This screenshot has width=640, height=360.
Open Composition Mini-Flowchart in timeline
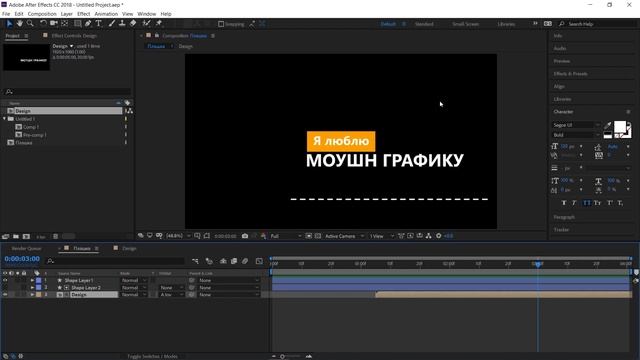(x=195, y=261)
